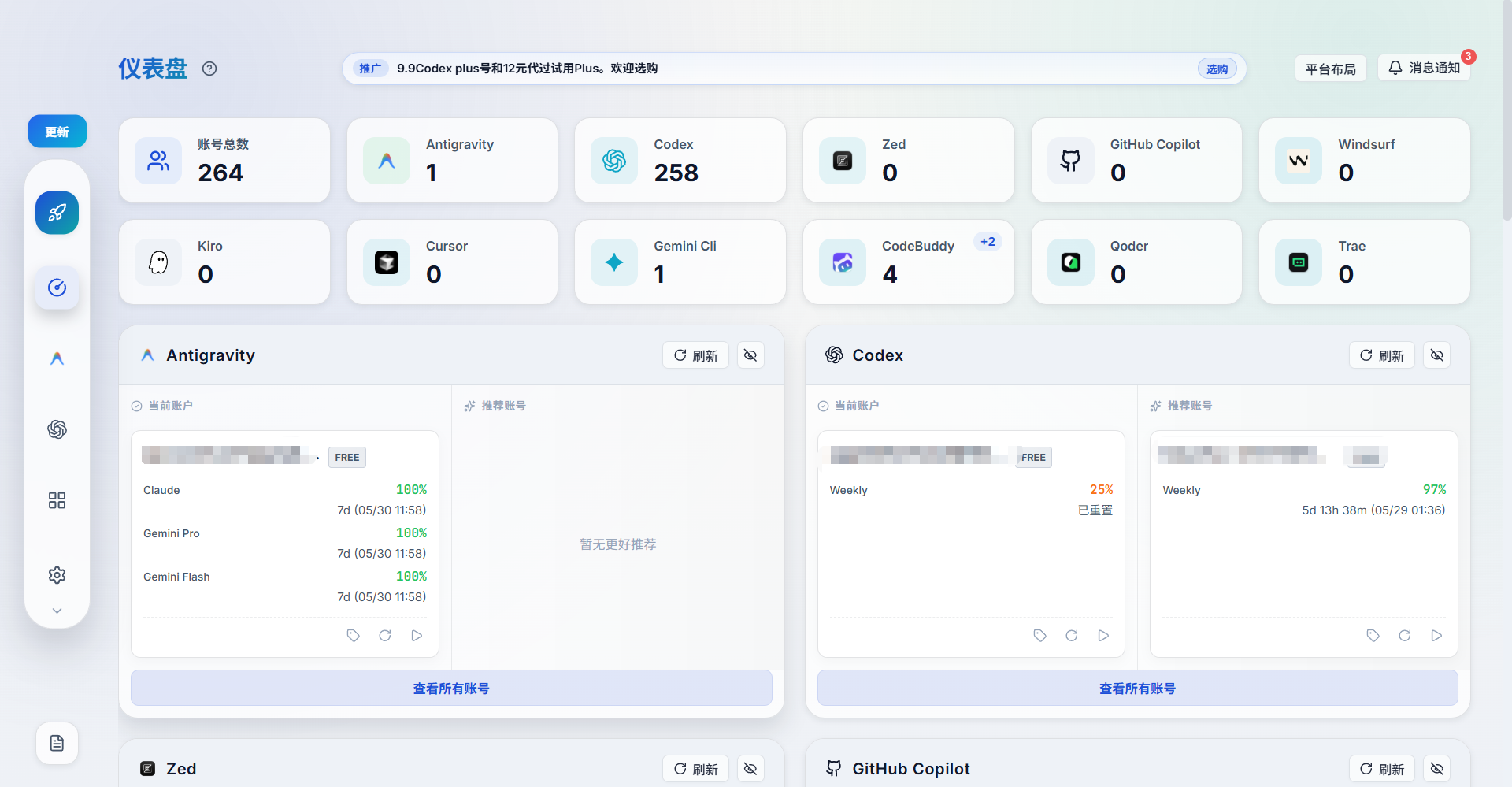Click play icon on Codex recommended account
1512x787 pixels.
pyautogui.click(x=1436, y=636)
